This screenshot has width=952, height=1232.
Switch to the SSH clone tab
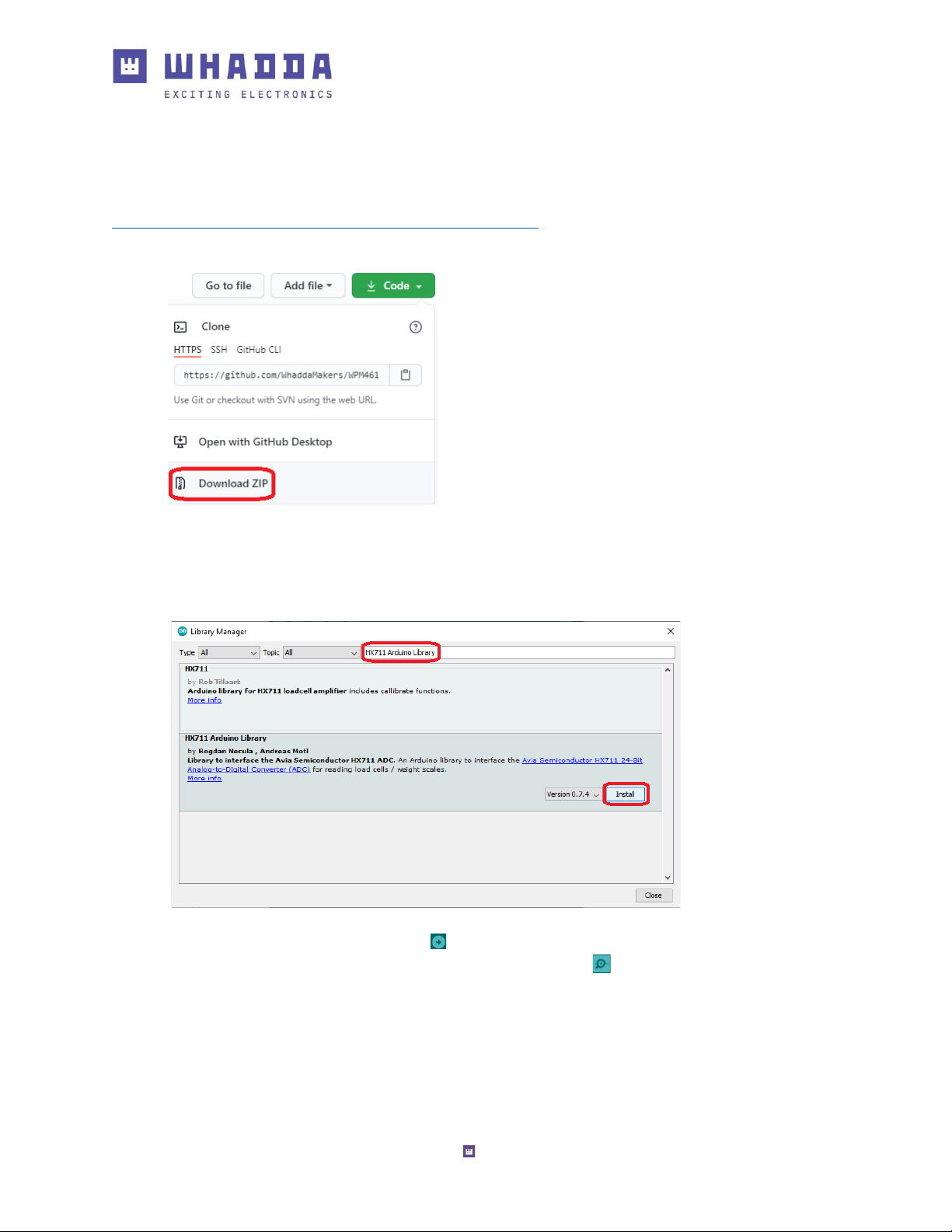click(x=219, y=350)
